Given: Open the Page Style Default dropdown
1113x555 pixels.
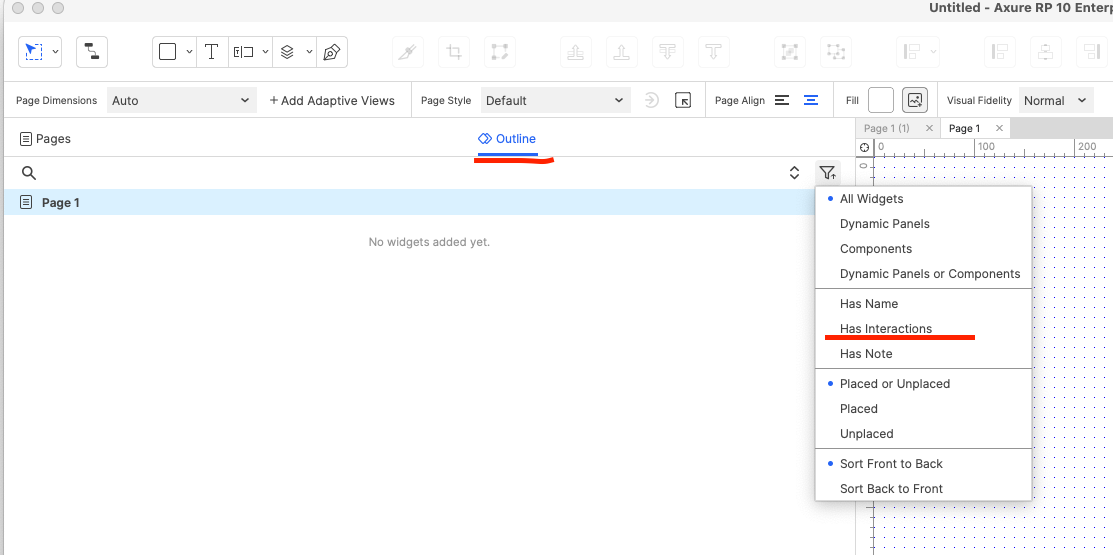Looking at the screenshot, I should pos(554,100).
